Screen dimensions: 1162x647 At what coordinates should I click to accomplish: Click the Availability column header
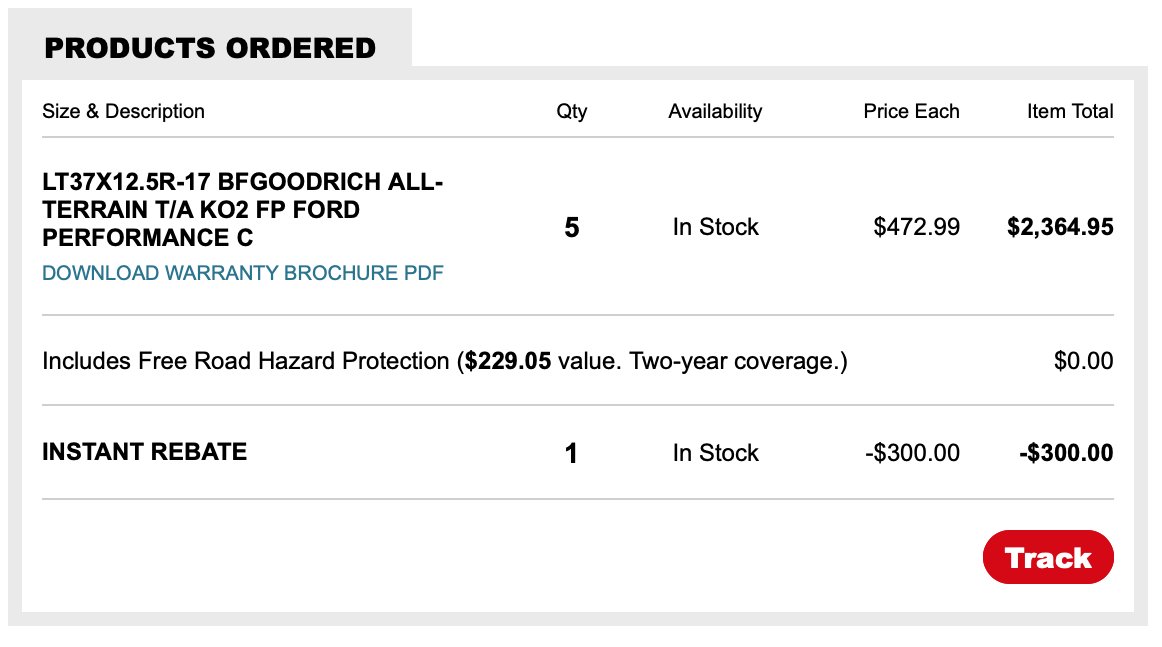tap(715, 111)
